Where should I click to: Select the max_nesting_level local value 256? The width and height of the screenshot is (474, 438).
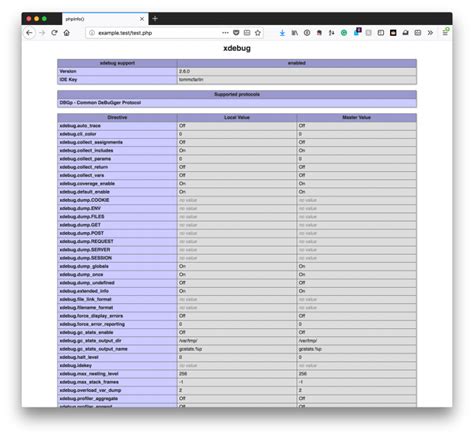pyautogui.click(x=183, y=374)
